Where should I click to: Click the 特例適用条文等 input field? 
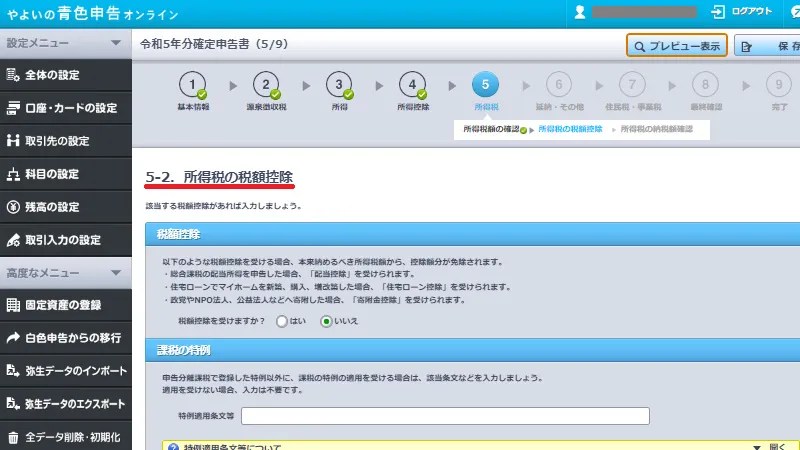[445, 416]
